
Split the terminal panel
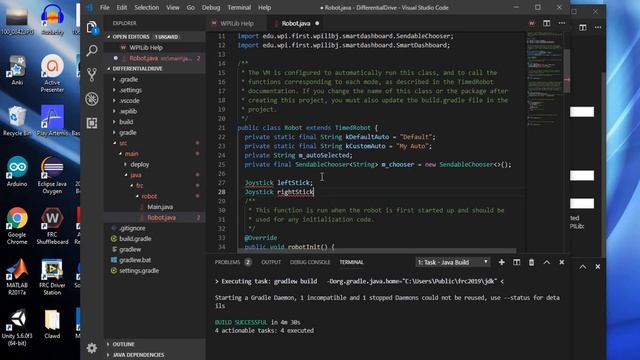516,262
